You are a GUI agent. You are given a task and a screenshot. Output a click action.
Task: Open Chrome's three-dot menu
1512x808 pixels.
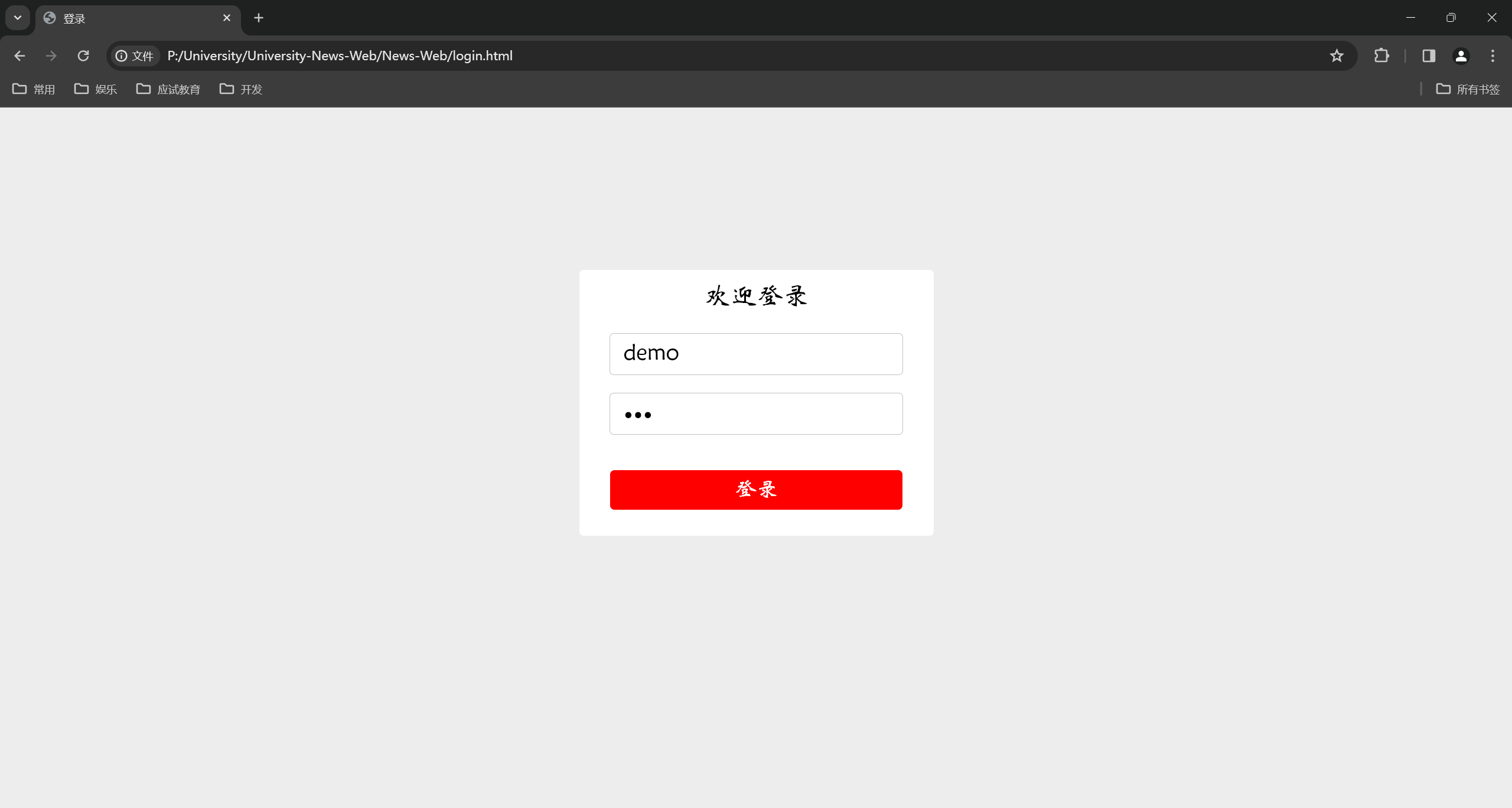[1493, 56]
